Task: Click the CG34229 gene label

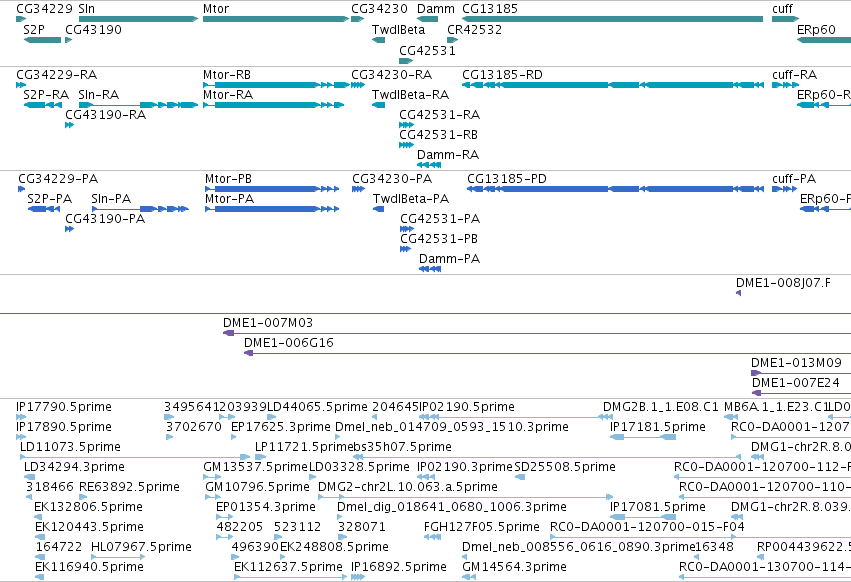Action: [45, 9]
